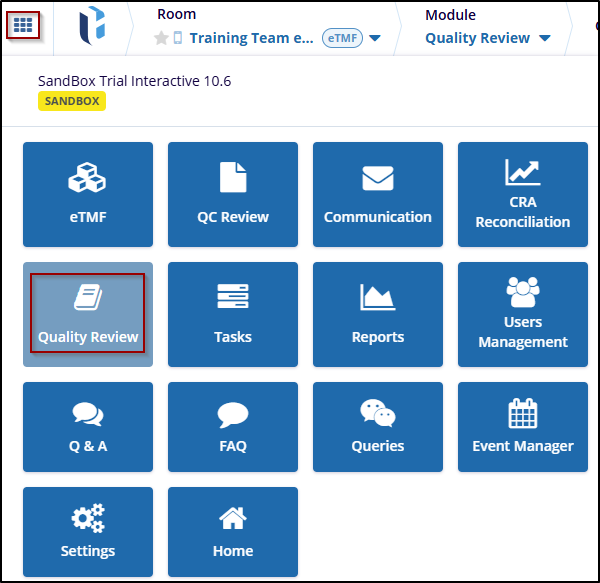Open the eTMF module tile
Image resolution: width=600 pixels, height=583 pixels.
tap(88, 194)
